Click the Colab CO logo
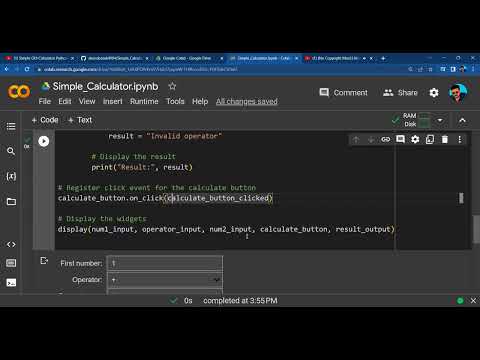 [x=19, y=91]
